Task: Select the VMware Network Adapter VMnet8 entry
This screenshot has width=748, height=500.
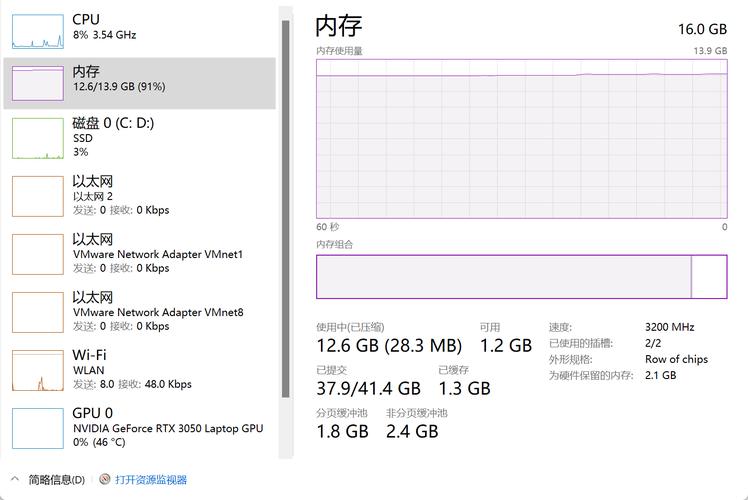Action: coord(158,312)
